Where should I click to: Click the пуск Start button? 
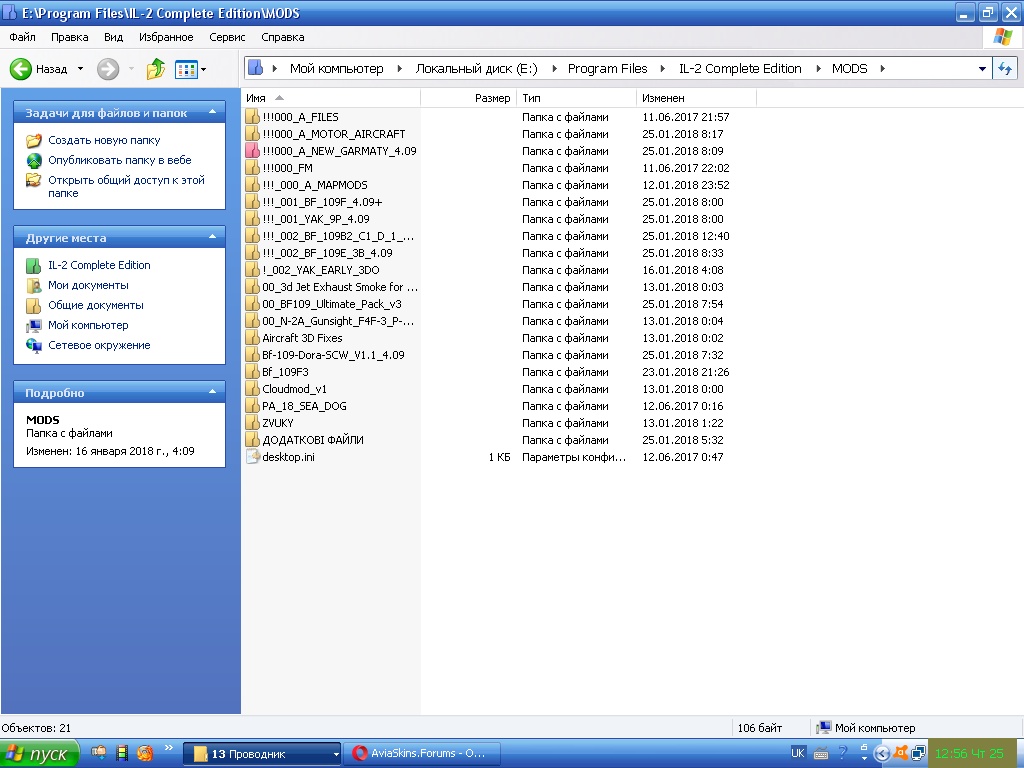coord(39,754)
